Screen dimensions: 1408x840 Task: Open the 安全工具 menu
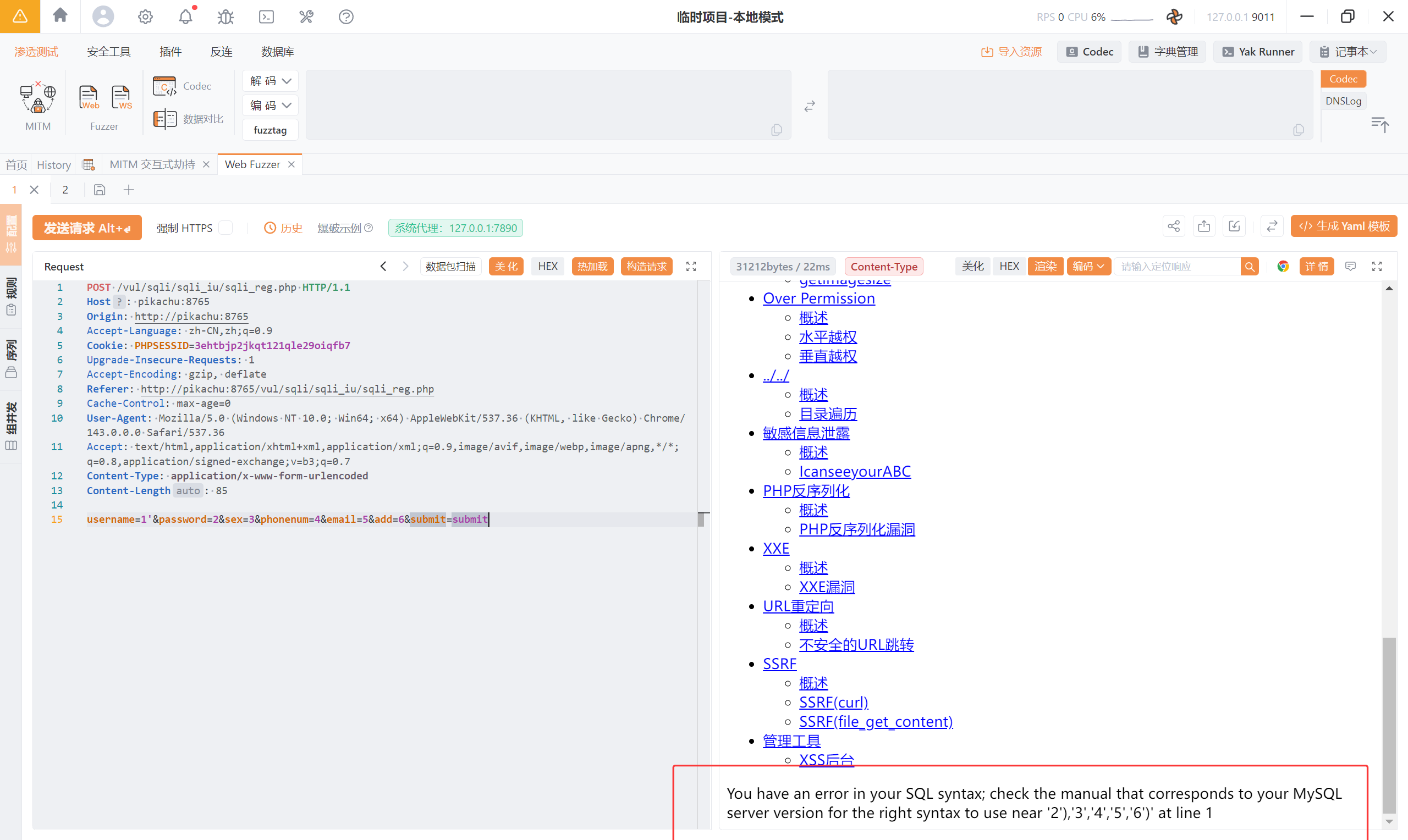[x=109, y=52]
